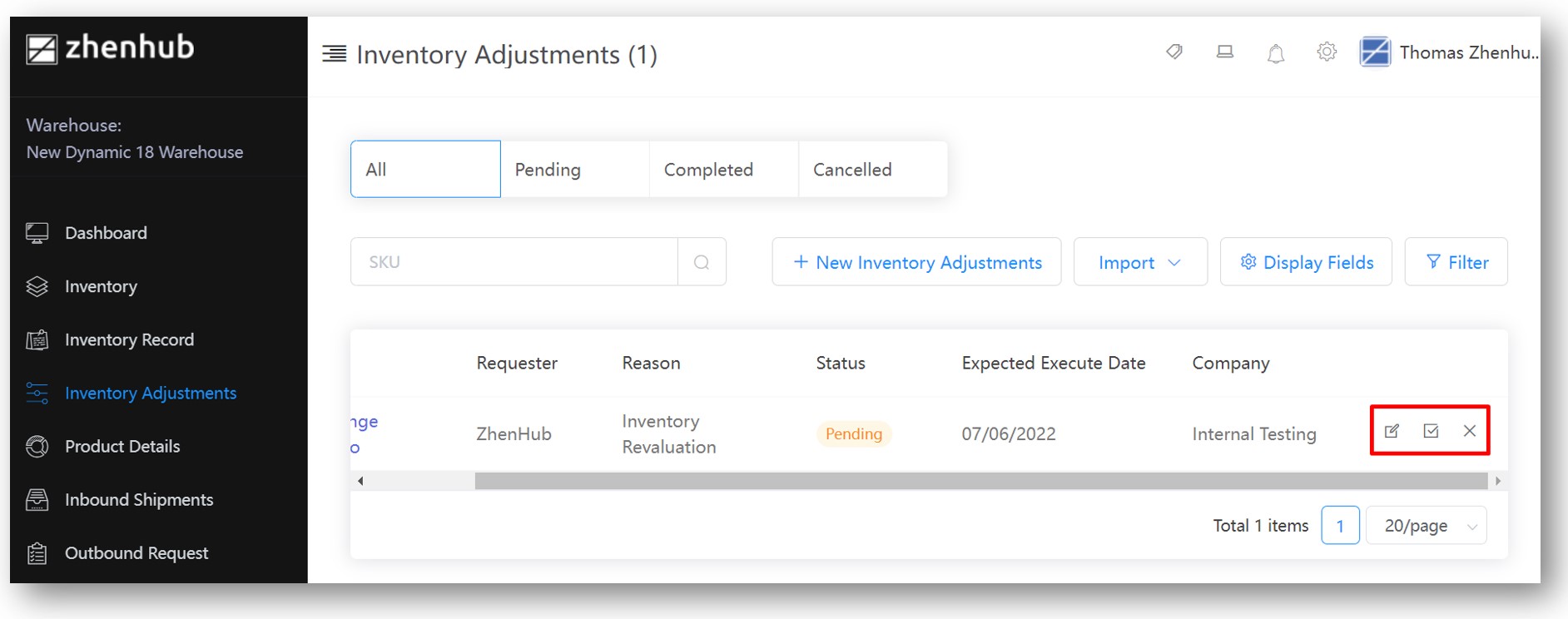The width and height of the screenshot is (1568, 619).
Task: Click the laptop icon in header
Action: pos(1225,52)
